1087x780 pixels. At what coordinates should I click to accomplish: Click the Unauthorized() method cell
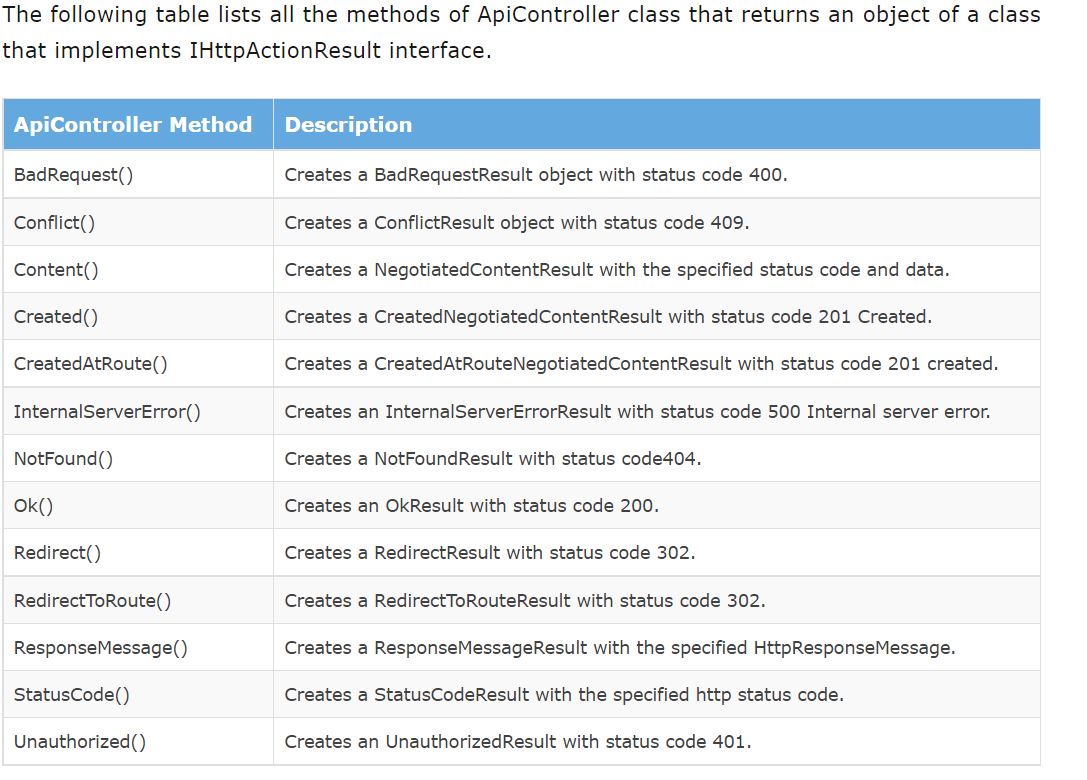click(x=80, y=741)
